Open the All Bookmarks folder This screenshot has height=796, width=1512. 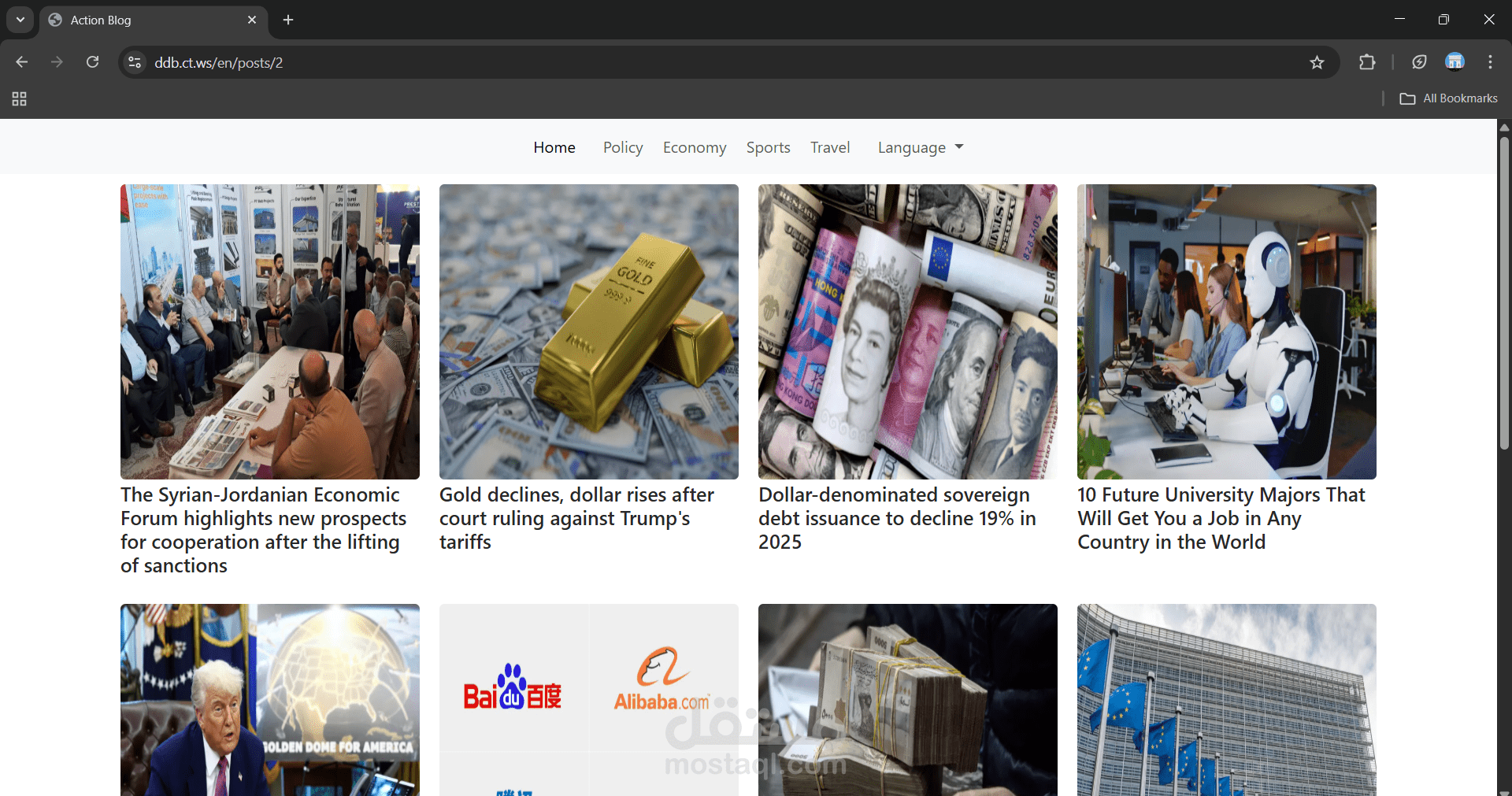[x=1449, y=98]
